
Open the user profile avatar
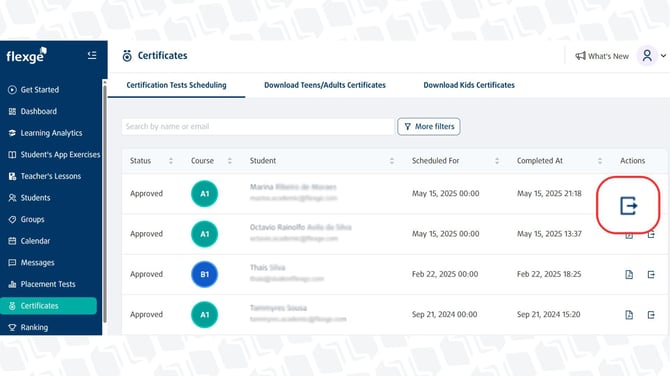click(x=647, y=56)
